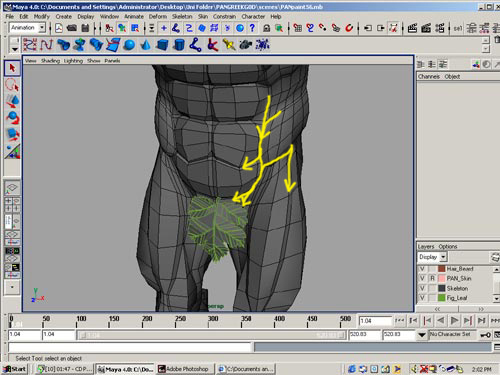500x375 pixels.
Task: Open the viewport Panels menu
Action: (x=112, y=61)
